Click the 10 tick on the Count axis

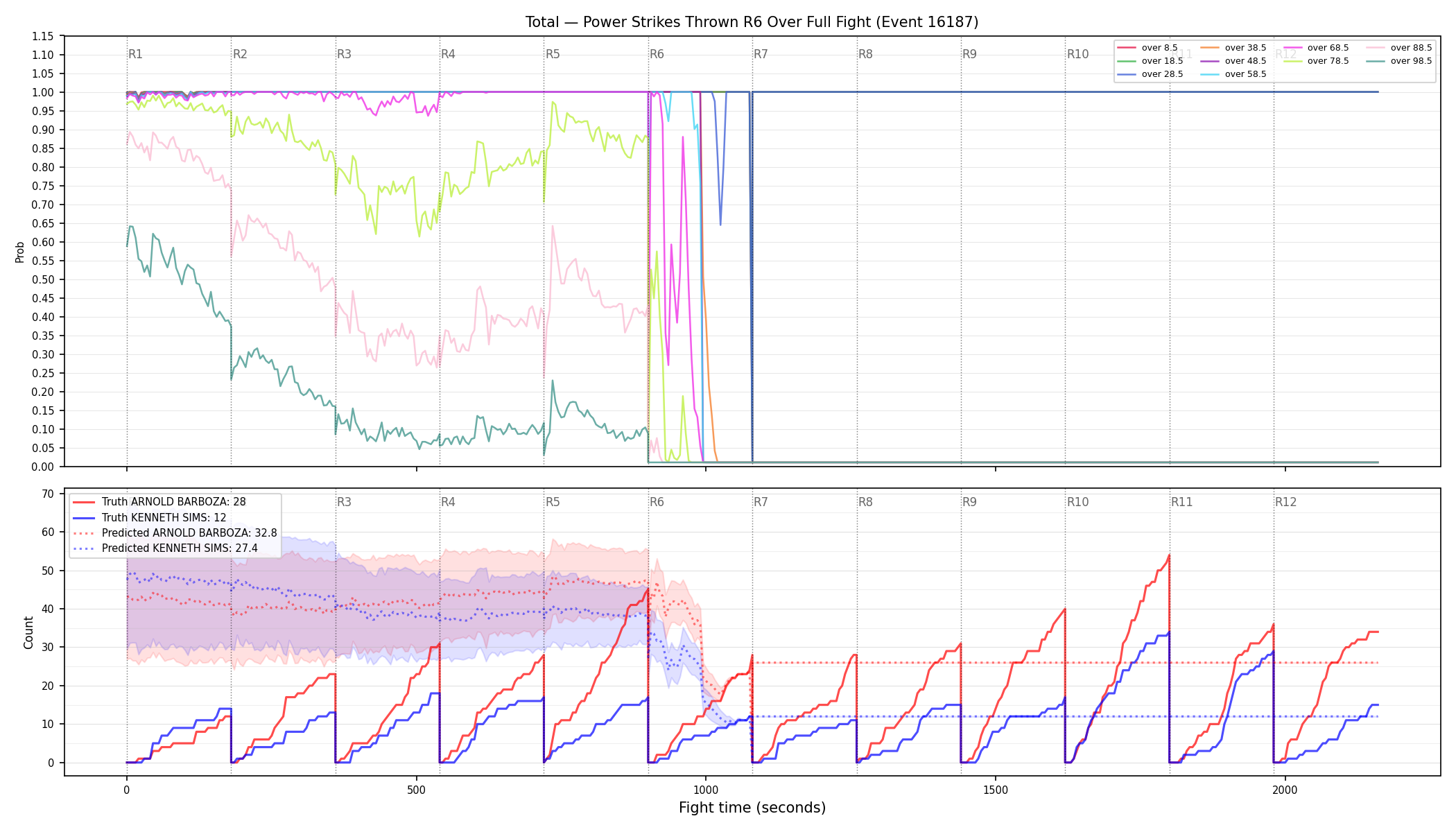tap(48, 725)
